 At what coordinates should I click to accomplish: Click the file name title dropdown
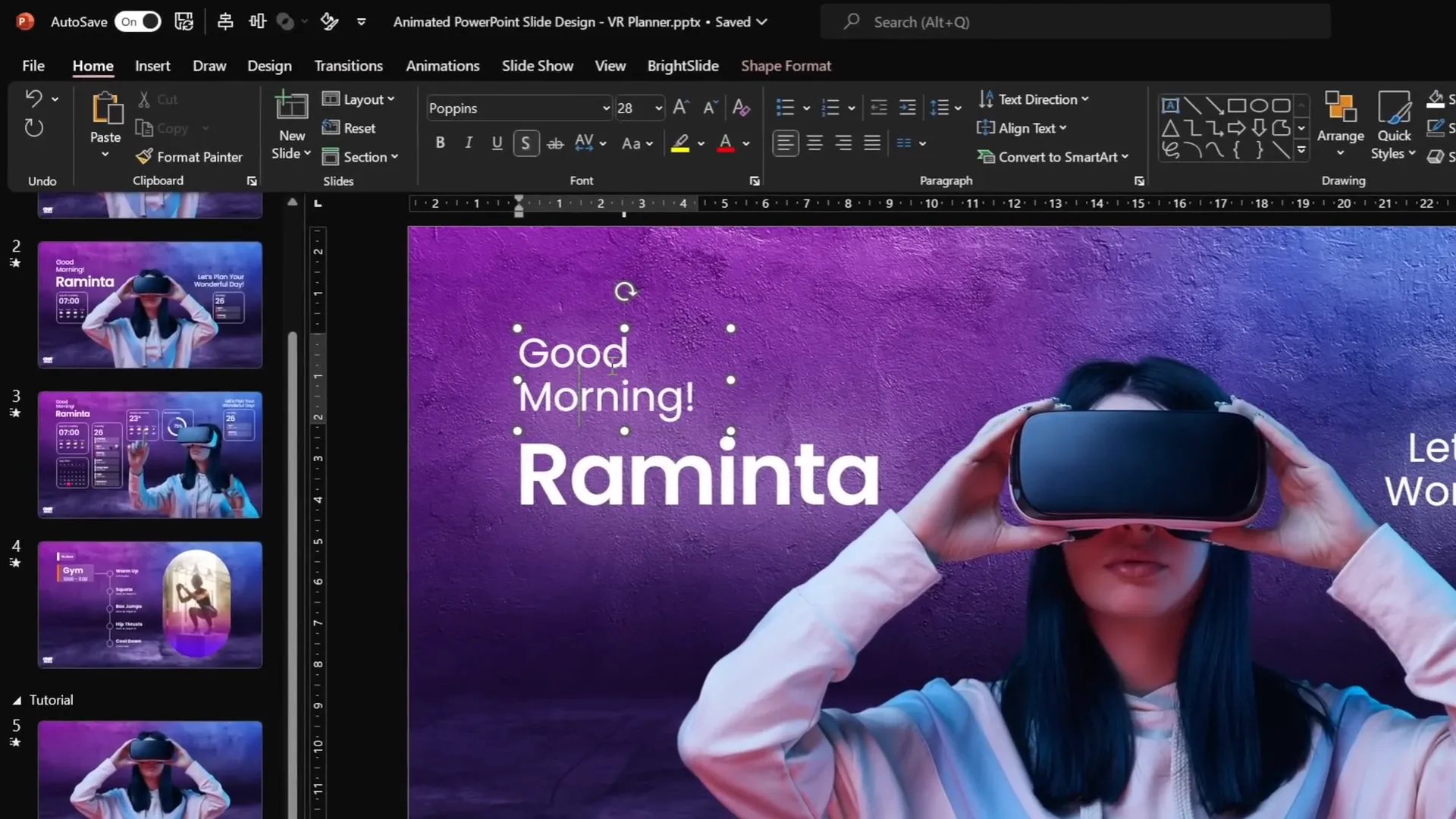761,22
